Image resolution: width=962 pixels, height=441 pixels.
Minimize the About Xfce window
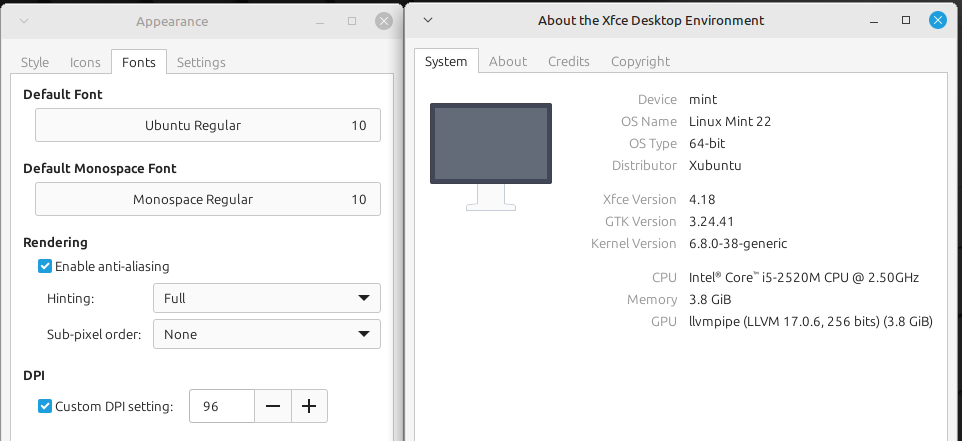click(x=874, y=21)
